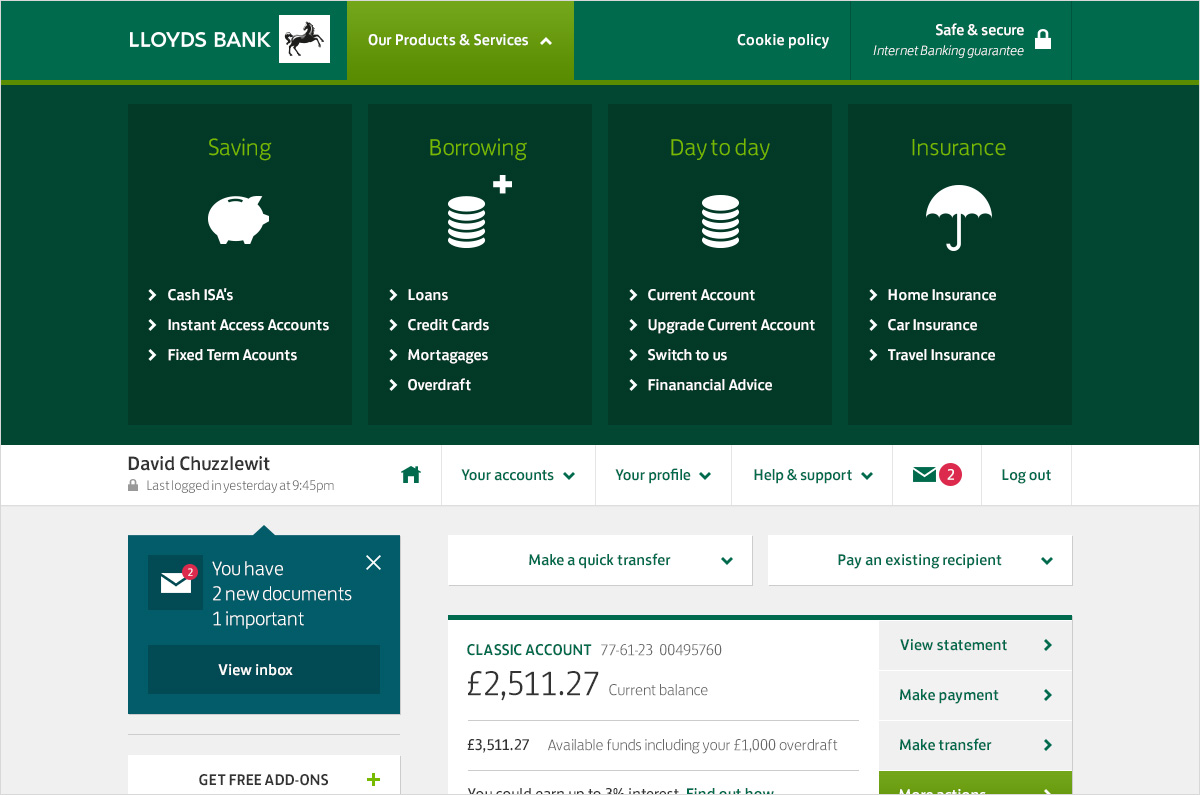Expand Pay an existing recipient dropdown
Image resolution: width=1200 pixels, height=795 pixels.
click(920, 560)
